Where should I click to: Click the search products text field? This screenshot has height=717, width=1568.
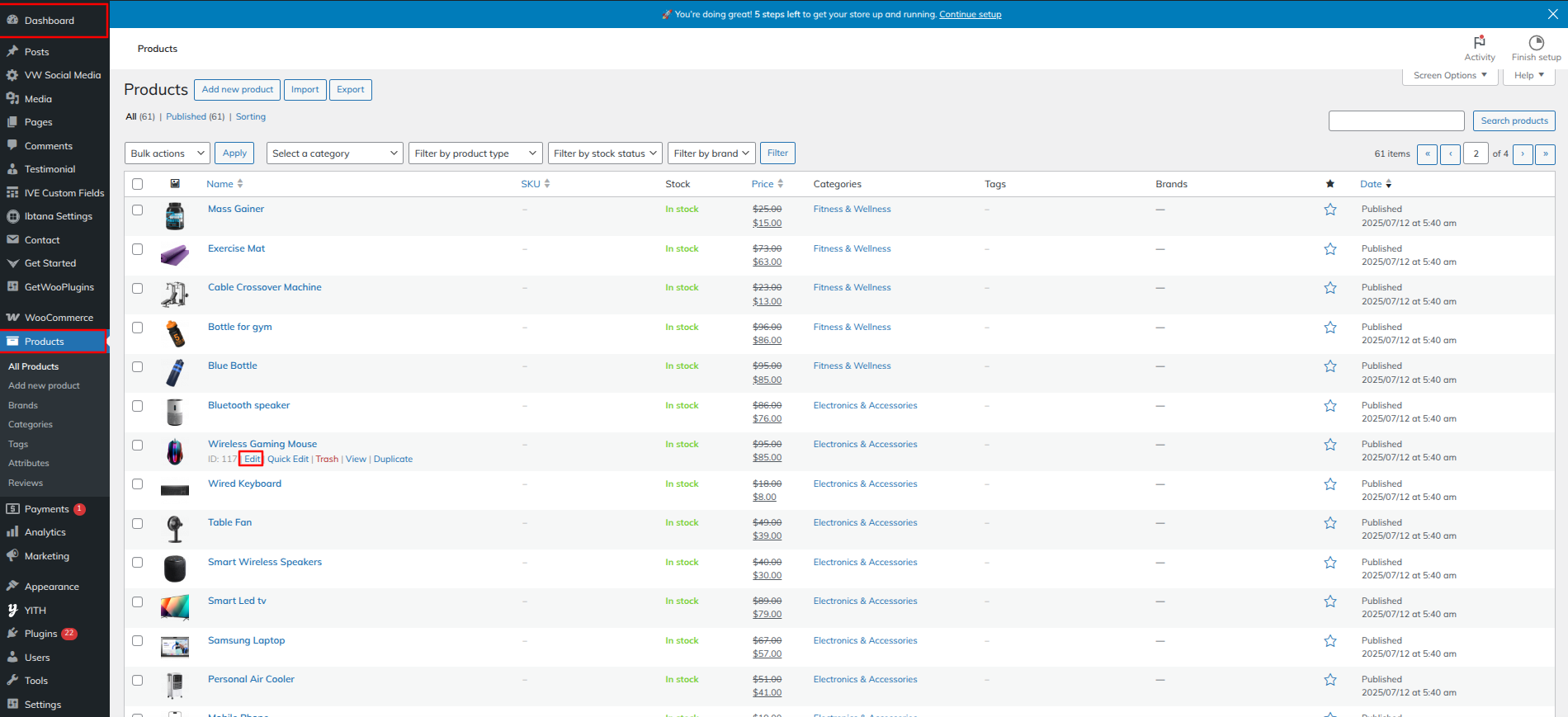(x=1396, y=121)
